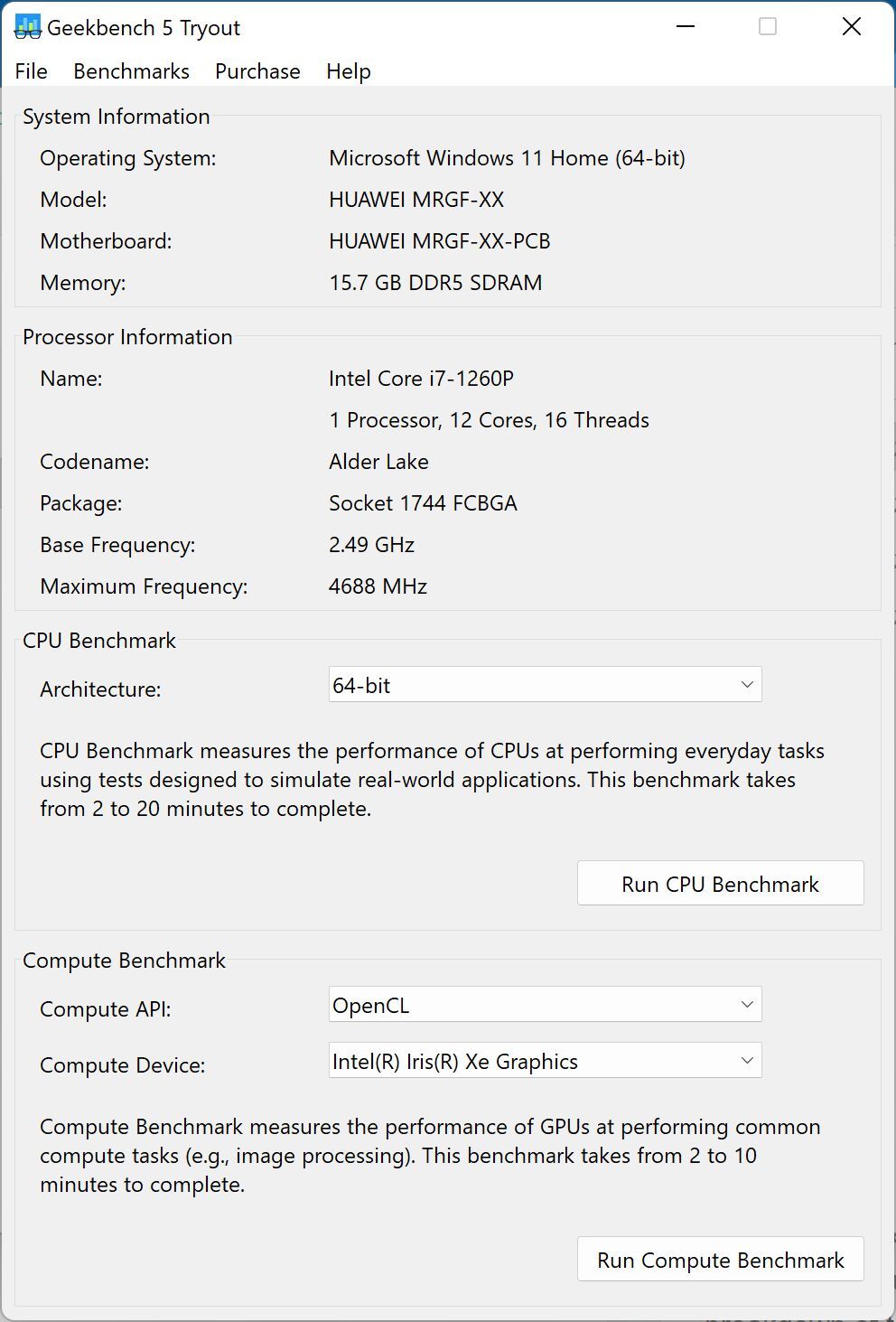Screen dimensions: 896x1322
Task: Open the Benchmarks menu
Action: 131,71
